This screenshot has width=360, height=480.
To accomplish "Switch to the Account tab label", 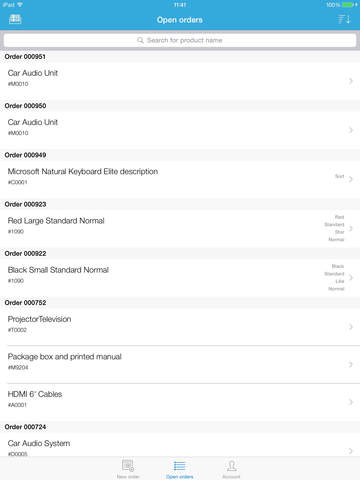I will (x=231, y=477).
